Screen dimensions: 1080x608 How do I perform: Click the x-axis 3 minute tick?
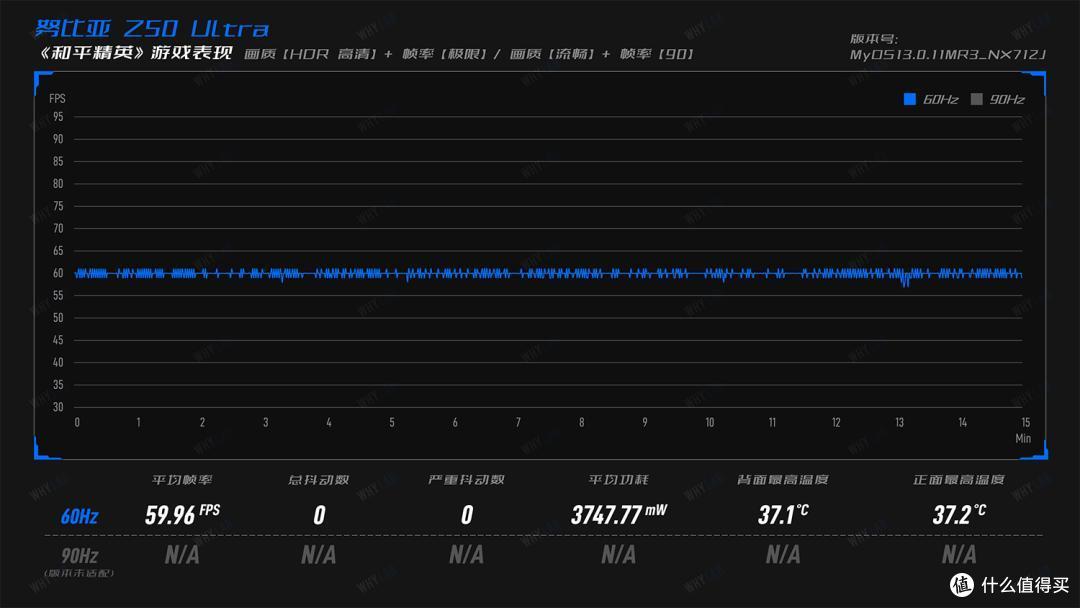click(266, 423)
